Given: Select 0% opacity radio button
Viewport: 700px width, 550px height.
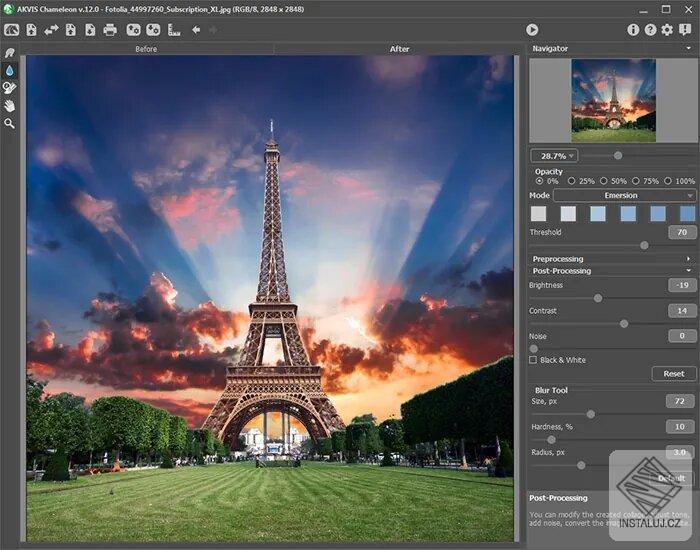Looking at the screenshot, I should click(539, 181).
